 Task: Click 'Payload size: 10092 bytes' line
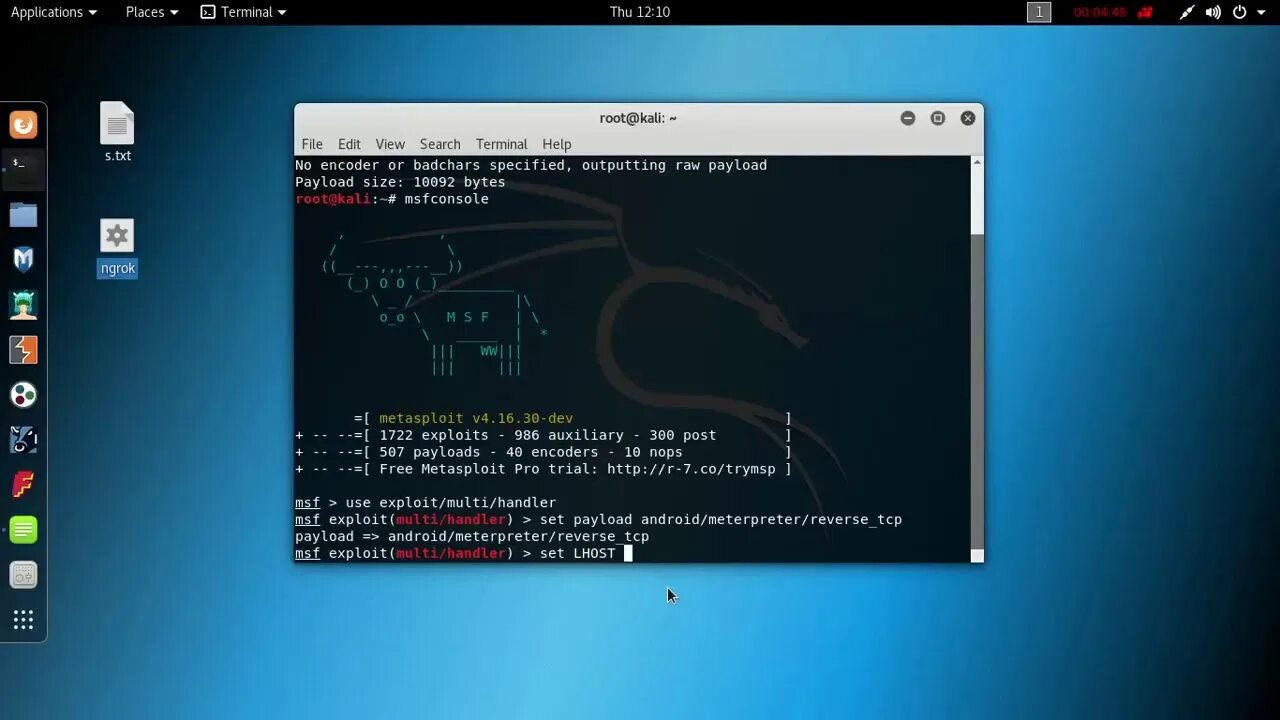[x=400, y=182]
